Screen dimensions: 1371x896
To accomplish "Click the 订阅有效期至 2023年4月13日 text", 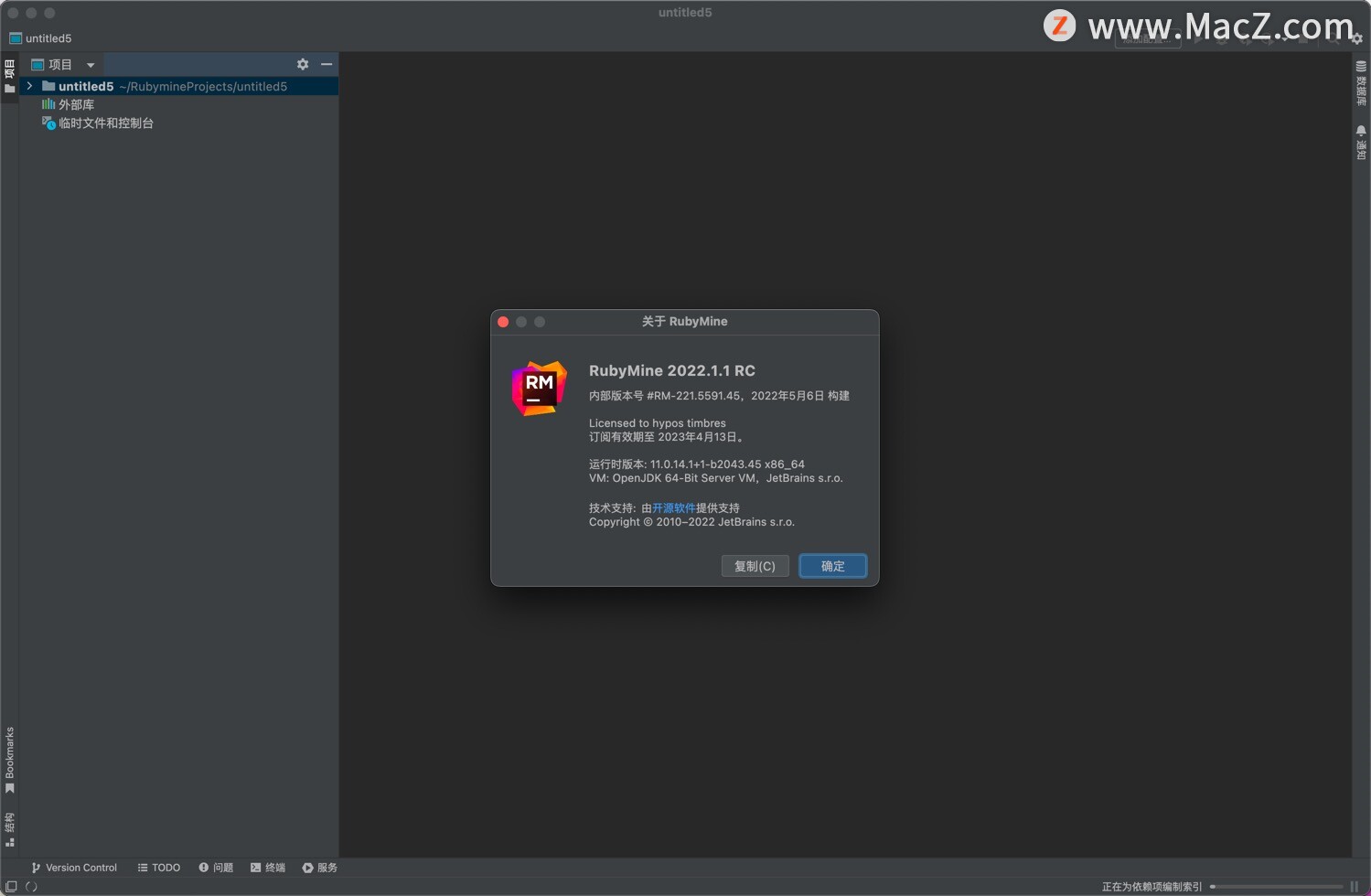I will click(668, 437).
